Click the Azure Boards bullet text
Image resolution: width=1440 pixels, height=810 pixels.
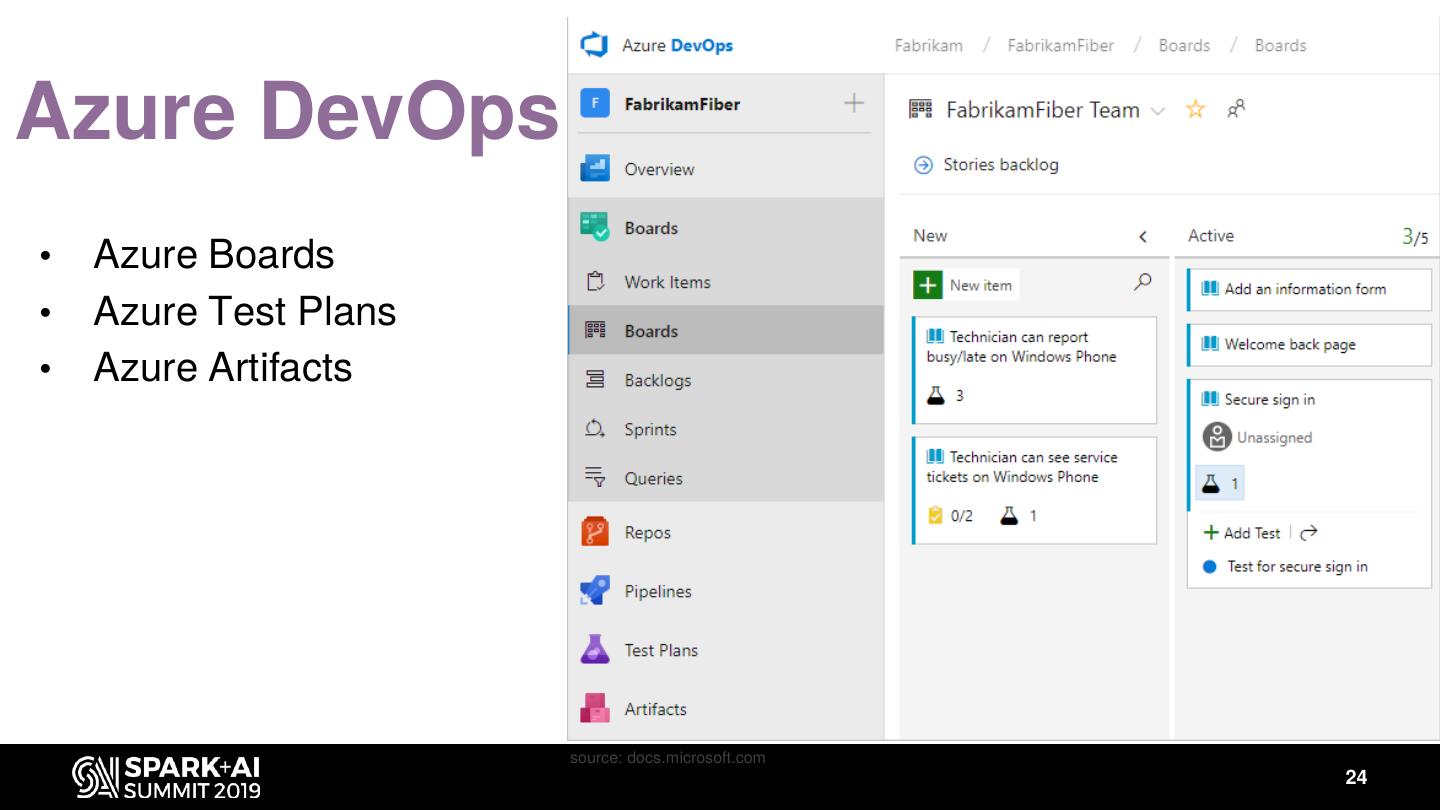pyautogui.click(x=214, y=255)
